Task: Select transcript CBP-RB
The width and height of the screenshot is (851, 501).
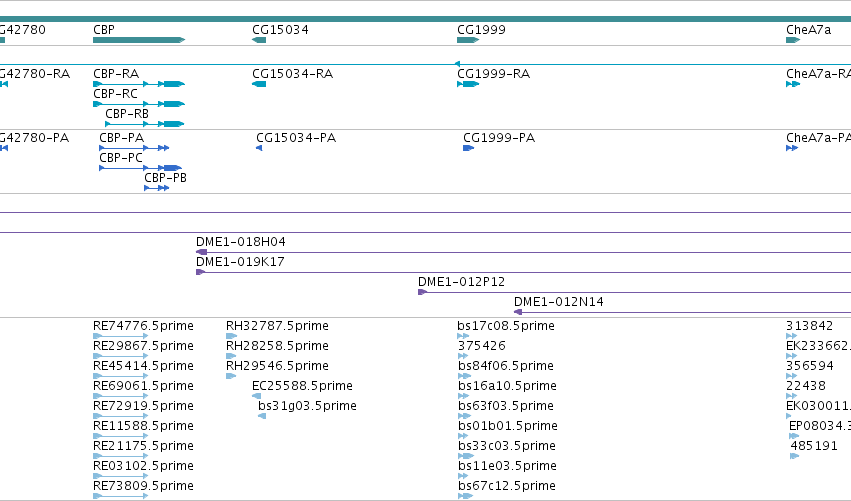Action: (145, 124)
